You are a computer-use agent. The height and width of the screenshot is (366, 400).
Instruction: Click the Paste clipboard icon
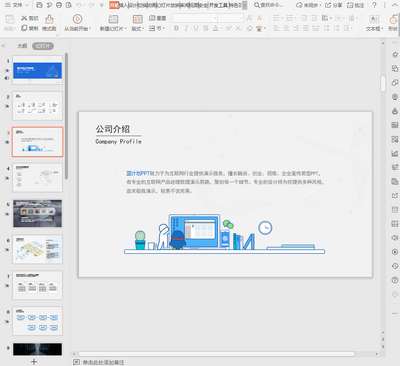click(9, 20)
